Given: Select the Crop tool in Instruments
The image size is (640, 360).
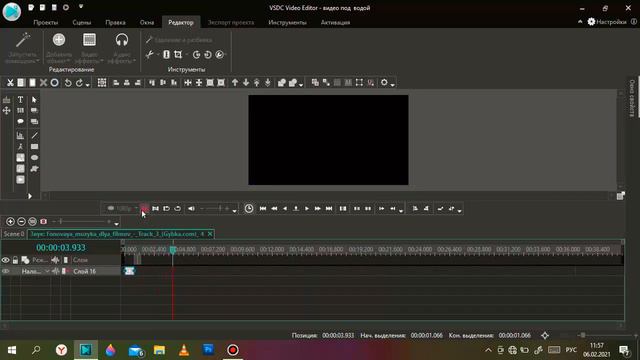Looking at the screenshot, I should [178, 54].
